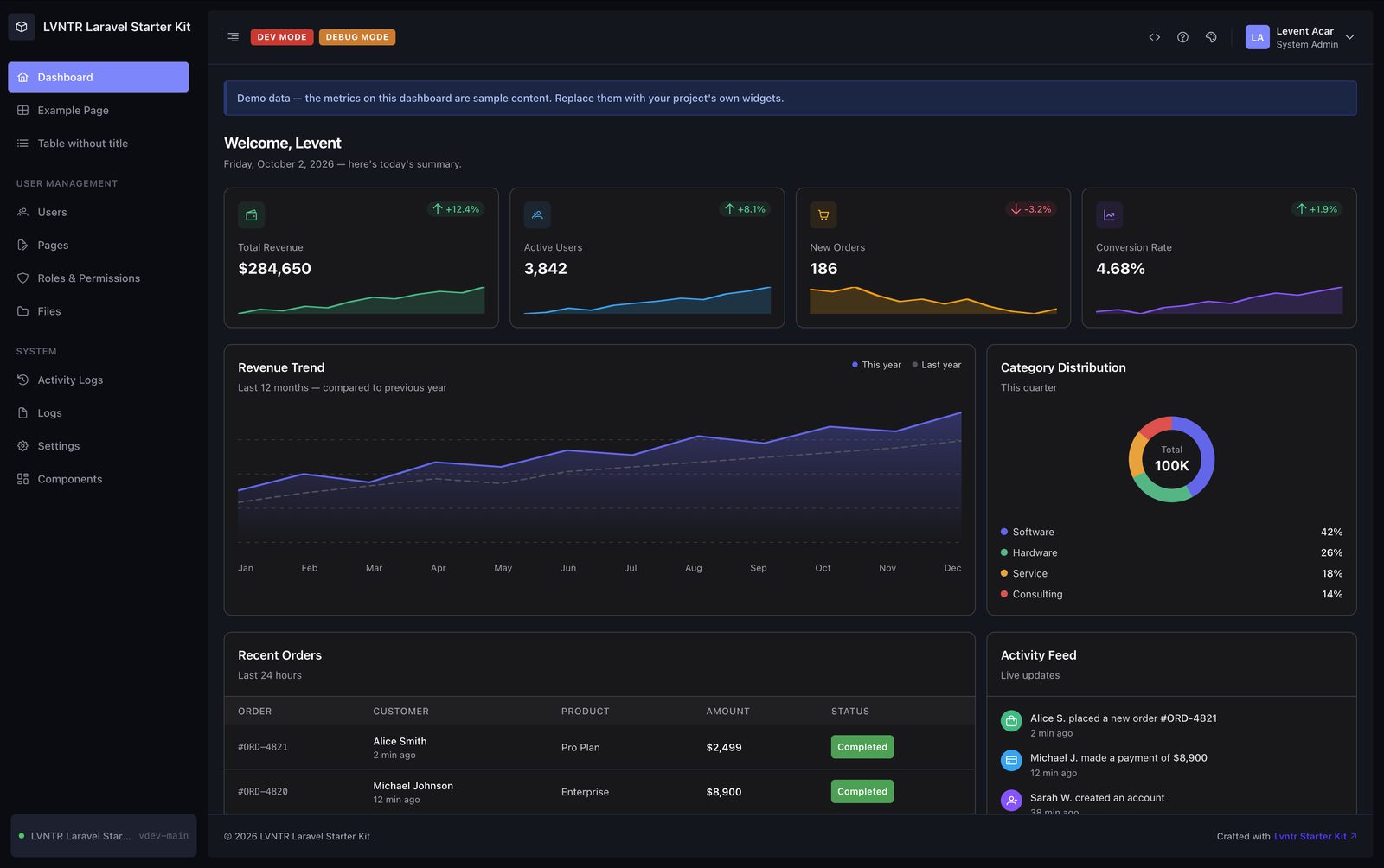The image size is (1384, 868).
Task: Click the LVNTR cube logo icon
Action: (22, 27)
